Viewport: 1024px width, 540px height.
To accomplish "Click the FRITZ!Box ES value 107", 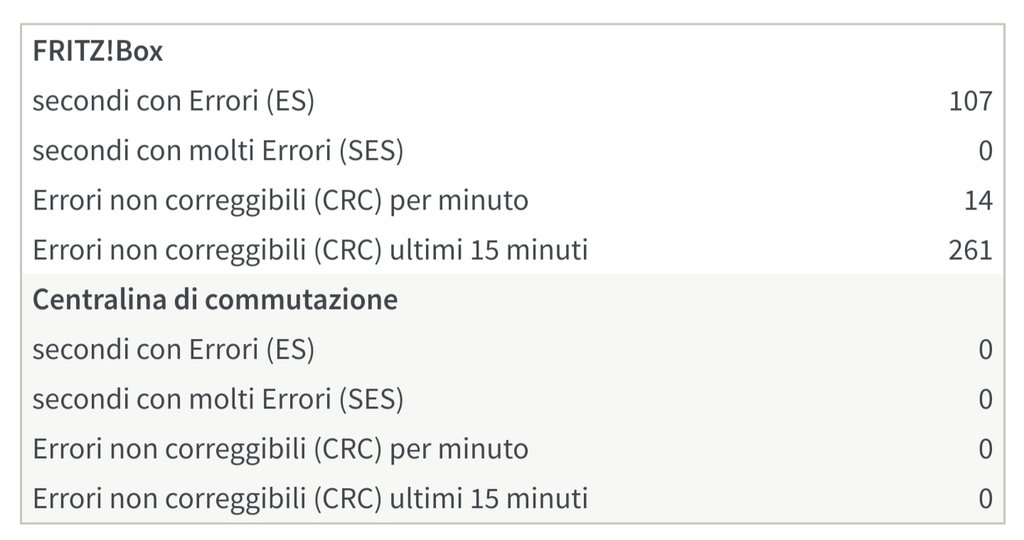I will (970, 101).
